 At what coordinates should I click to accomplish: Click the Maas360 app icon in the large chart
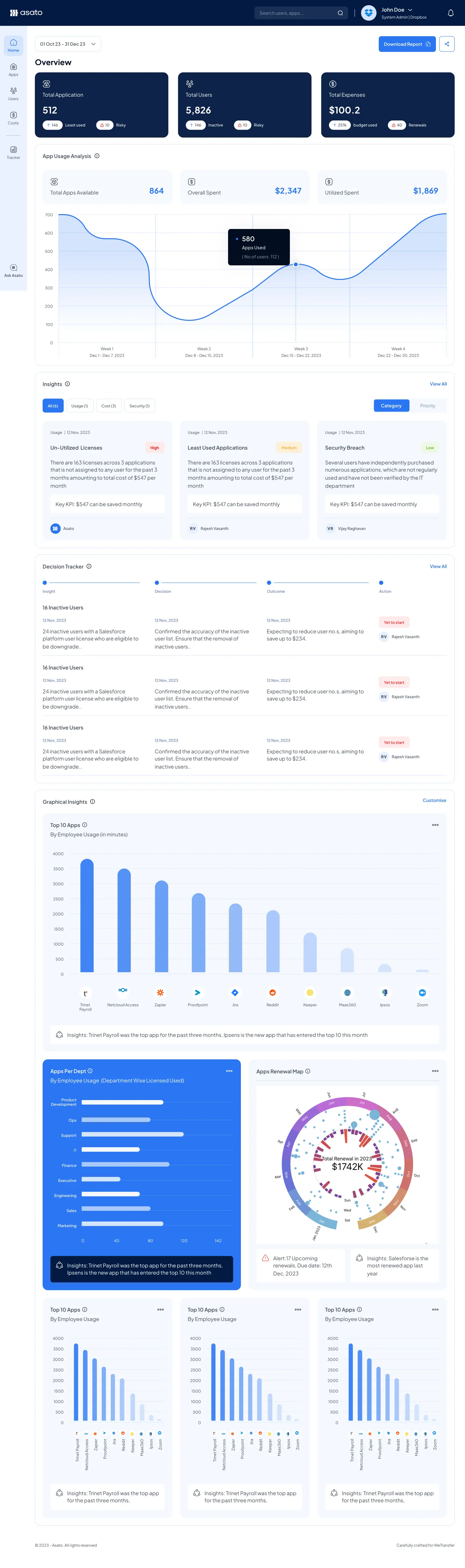point(347,992)
